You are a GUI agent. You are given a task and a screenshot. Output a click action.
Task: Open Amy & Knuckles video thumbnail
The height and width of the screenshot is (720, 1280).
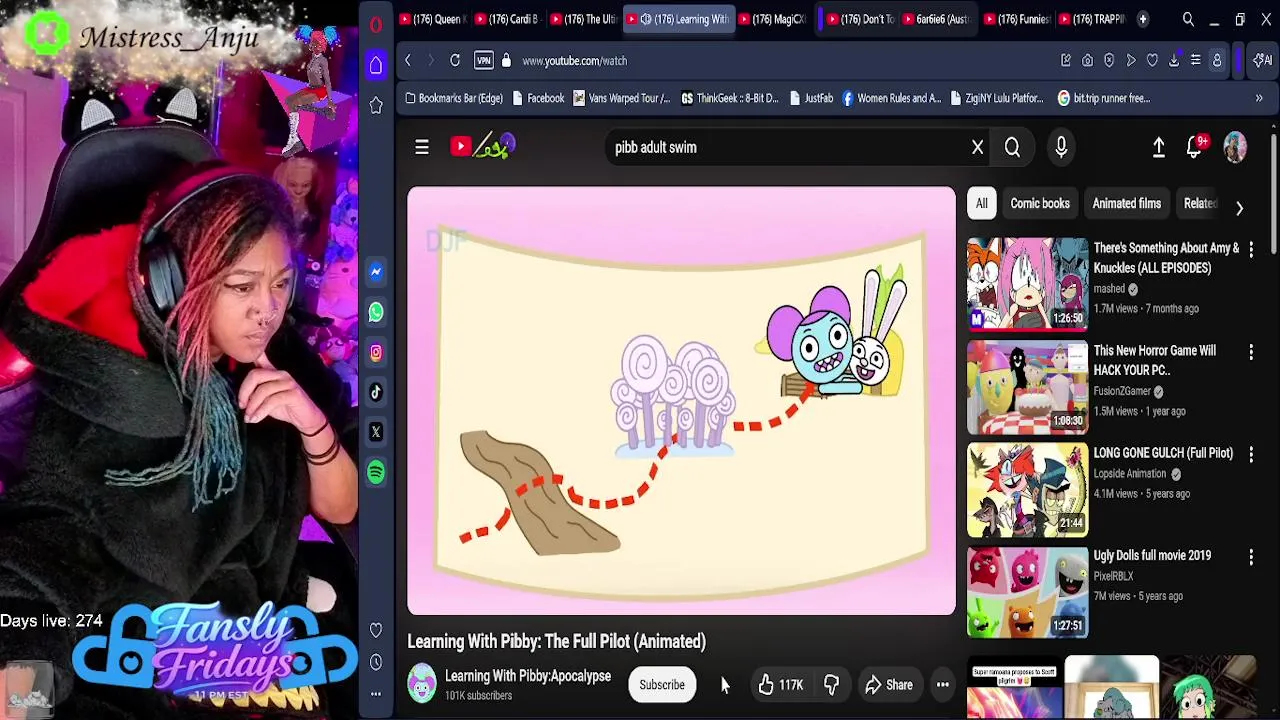tap(1027, 283)
